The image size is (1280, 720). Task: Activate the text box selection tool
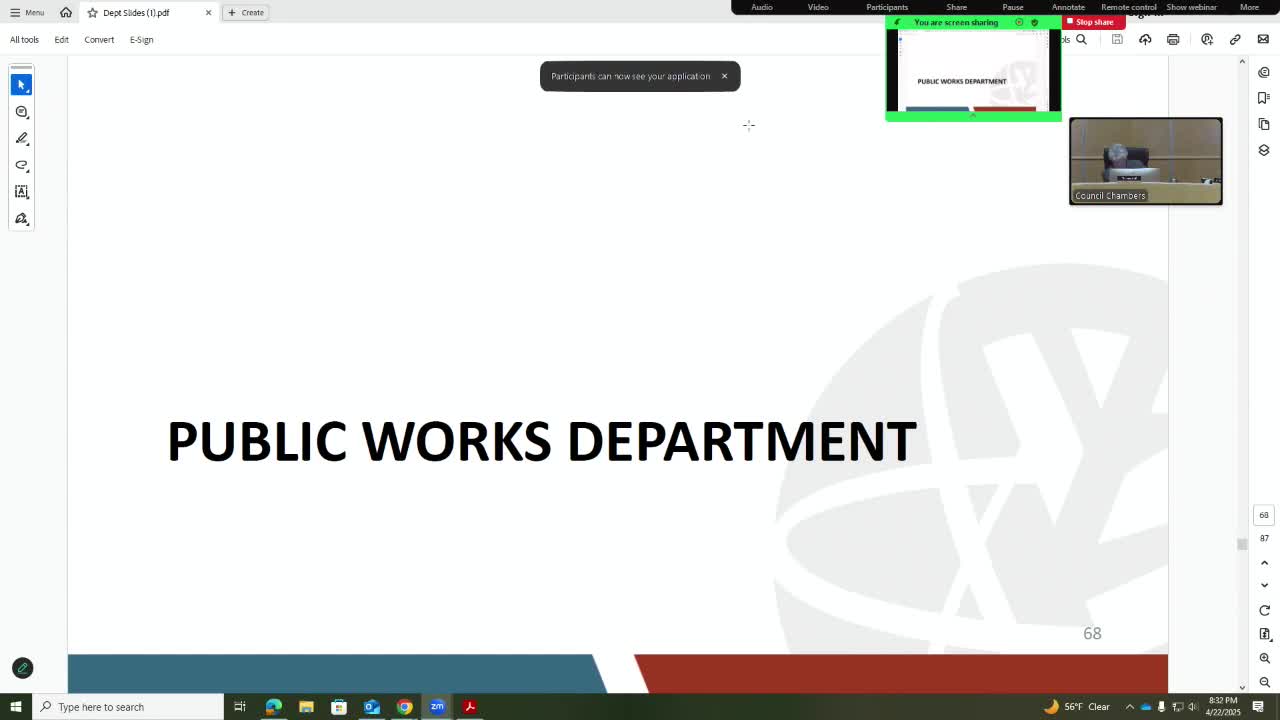coord(22,192)
